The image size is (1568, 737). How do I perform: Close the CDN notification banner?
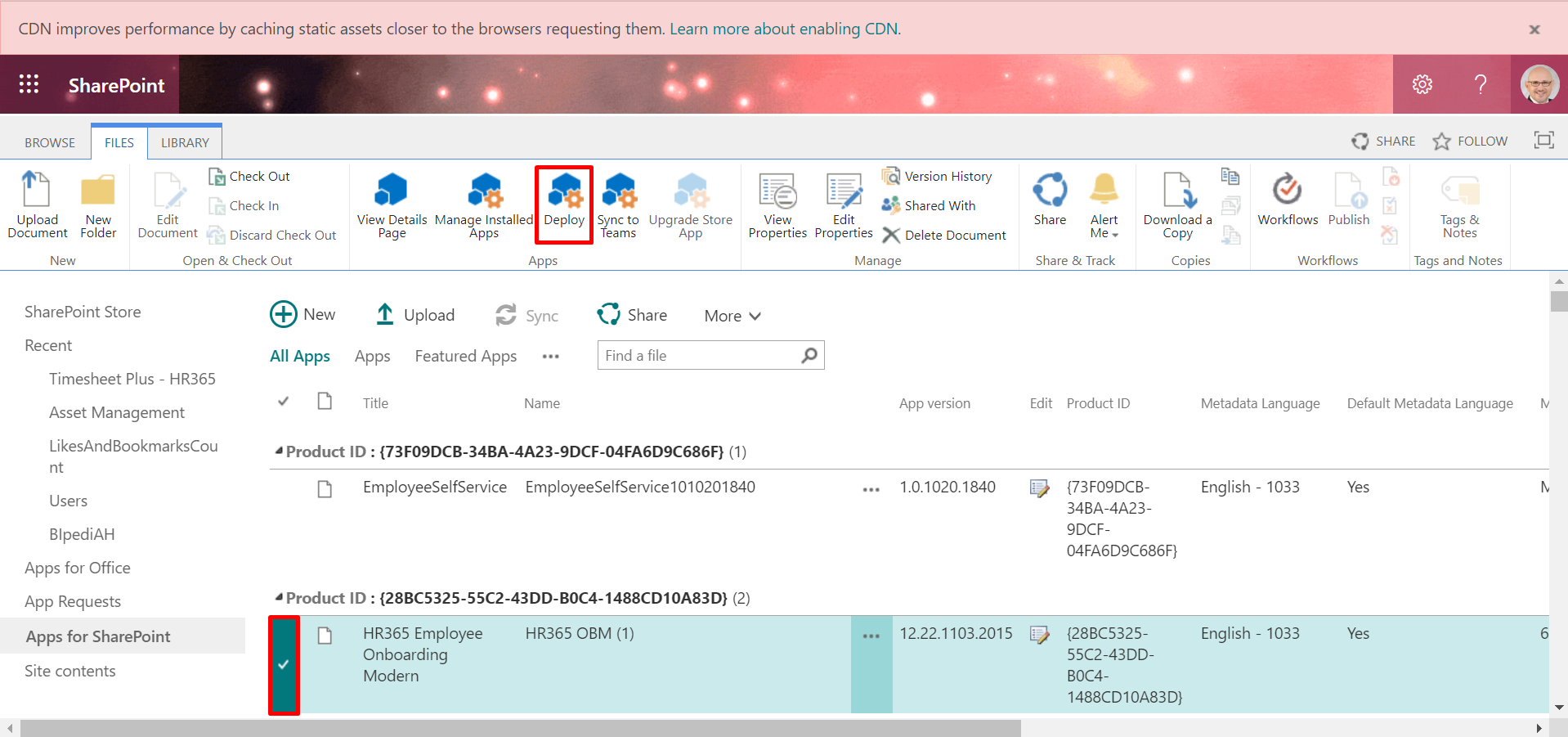coord(1534,29)
